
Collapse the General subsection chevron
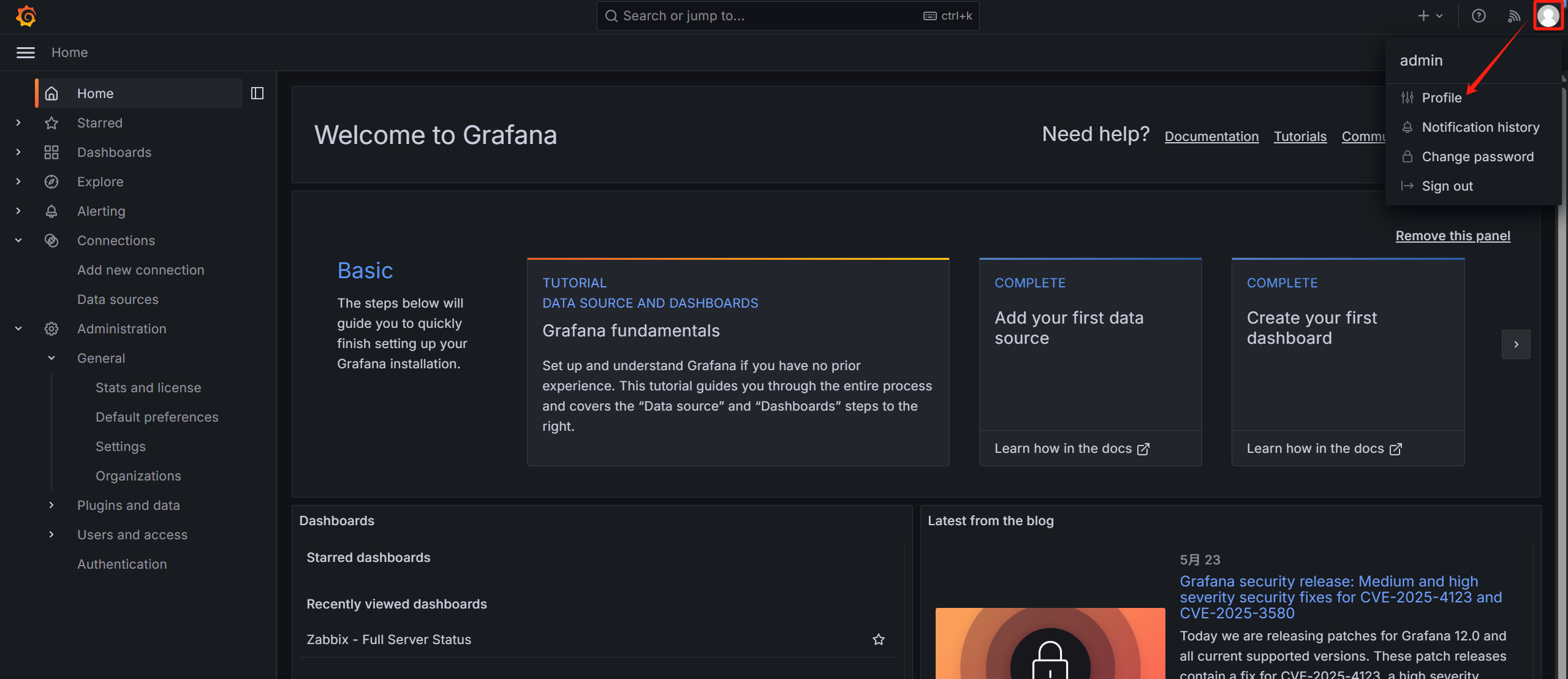point(51,358)
